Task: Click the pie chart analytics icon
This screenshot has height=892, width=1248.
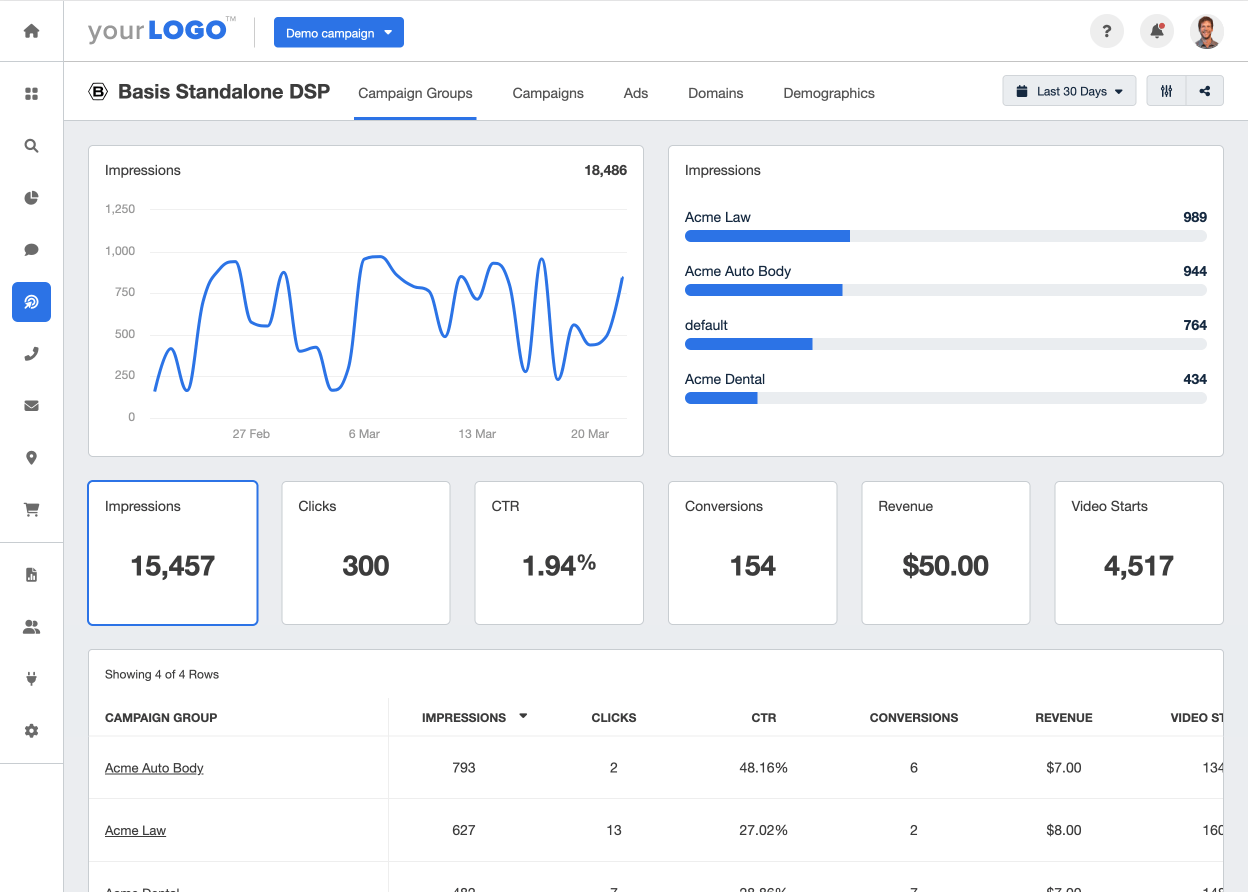Action: click(x=31, y=198)
